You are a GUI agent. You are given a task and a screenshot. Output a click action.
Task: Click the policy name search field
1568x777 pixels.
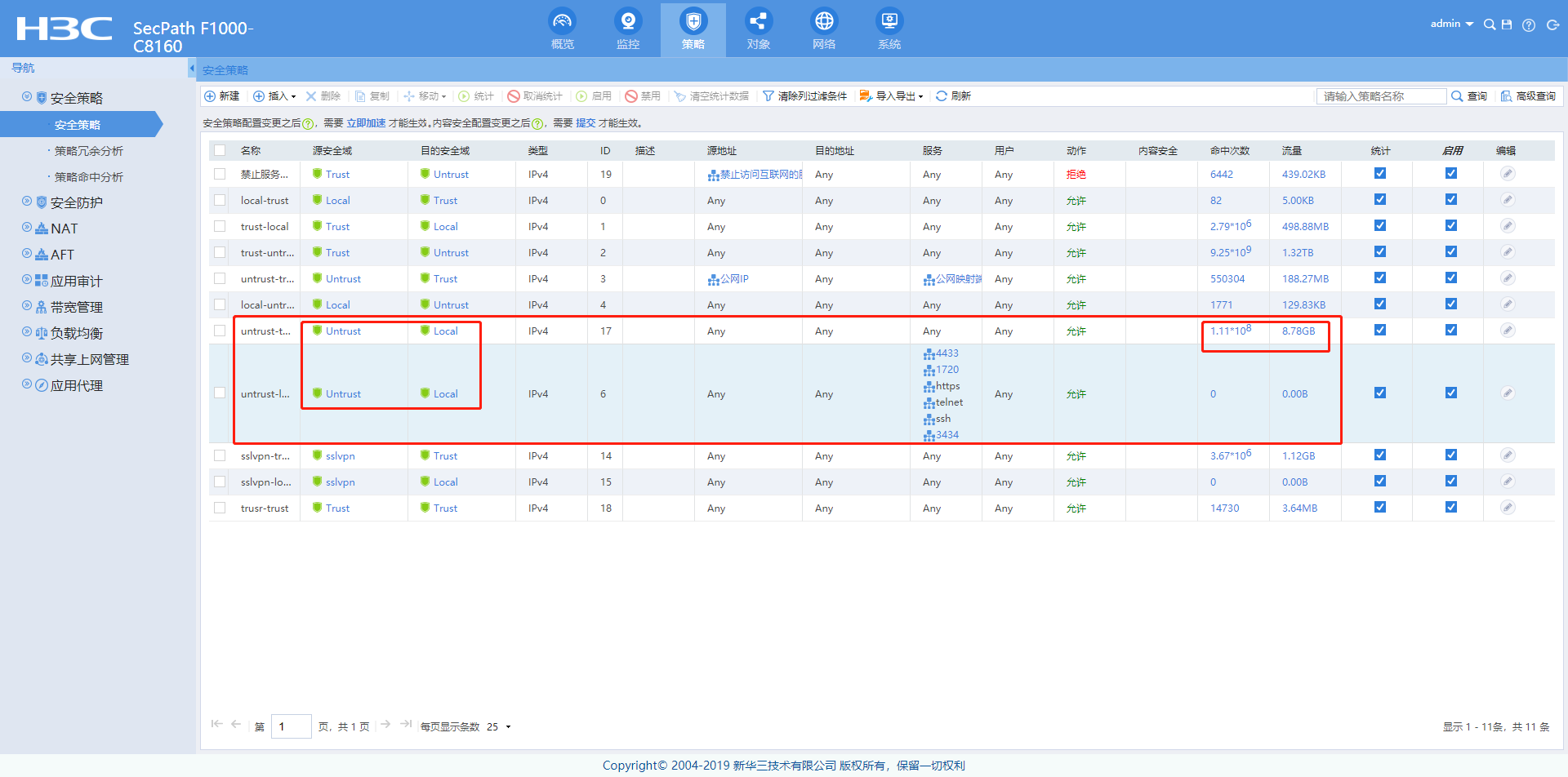click(1380, 96)
